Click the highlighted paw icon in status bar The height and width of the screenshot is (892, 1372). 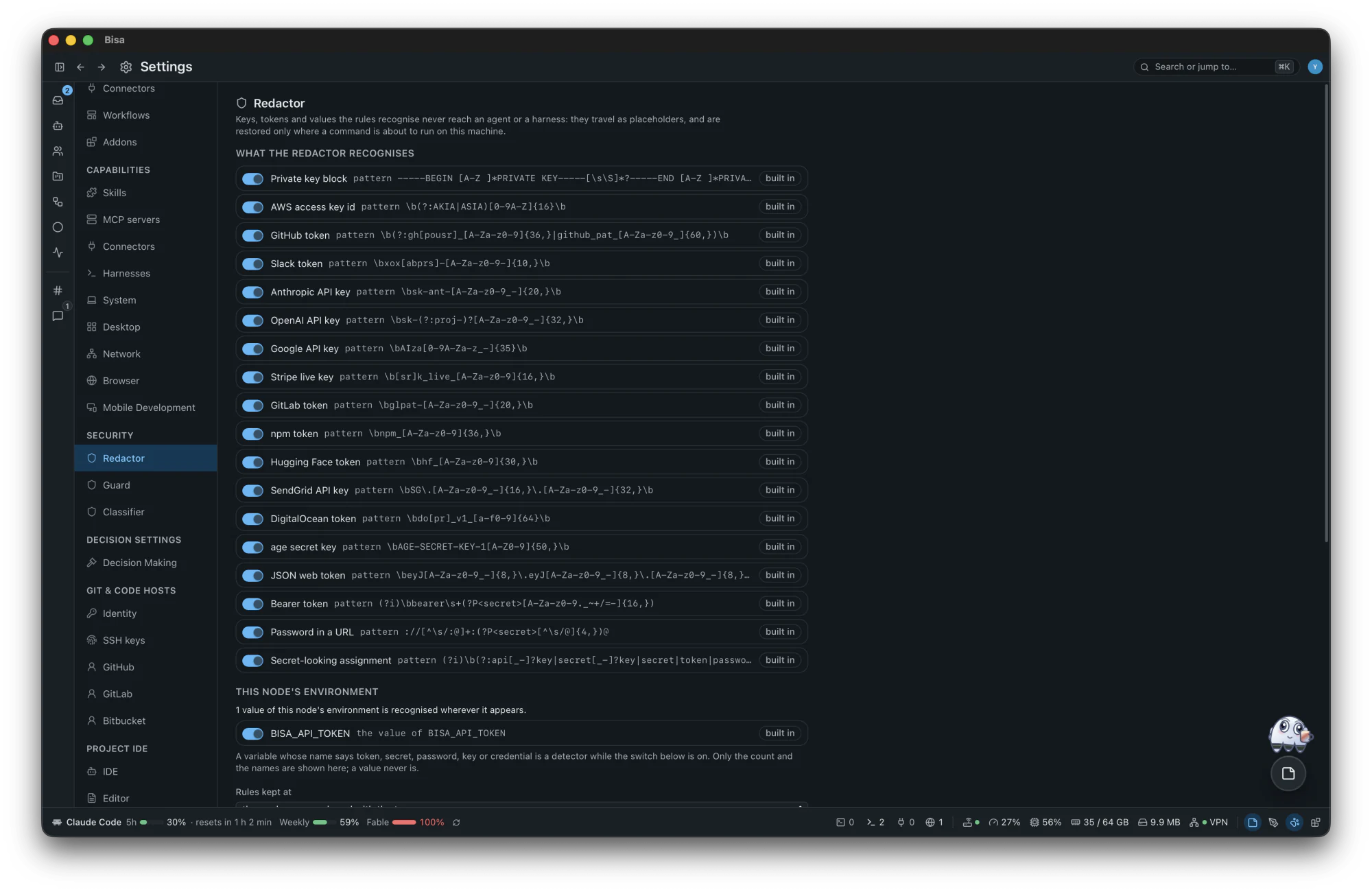coord(1294,823)
